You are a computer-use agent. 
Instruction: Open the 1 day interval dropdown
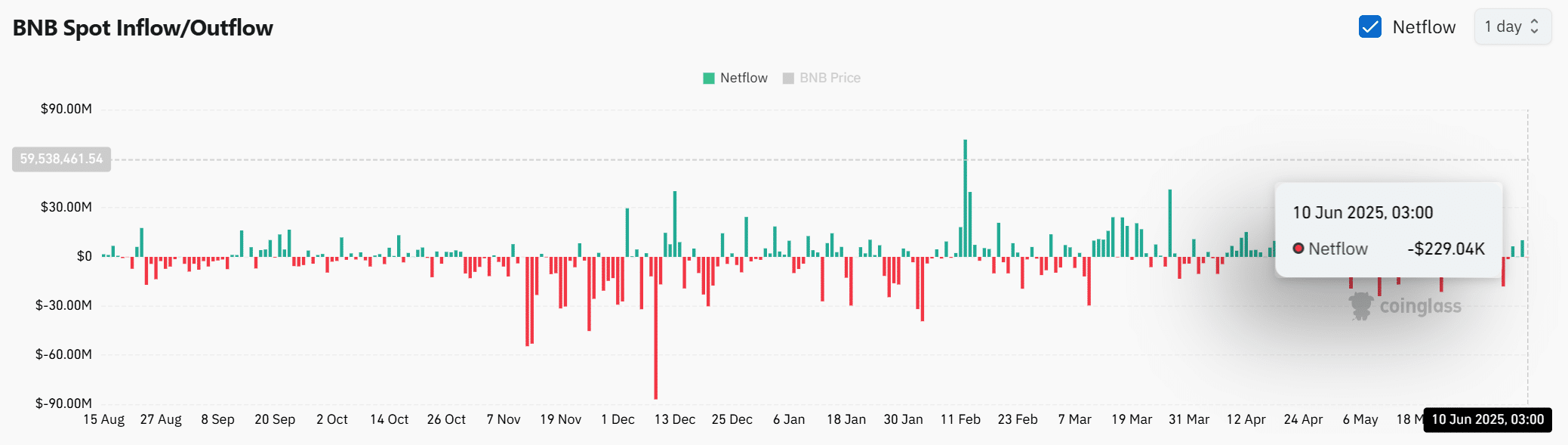pos(1512,26)
